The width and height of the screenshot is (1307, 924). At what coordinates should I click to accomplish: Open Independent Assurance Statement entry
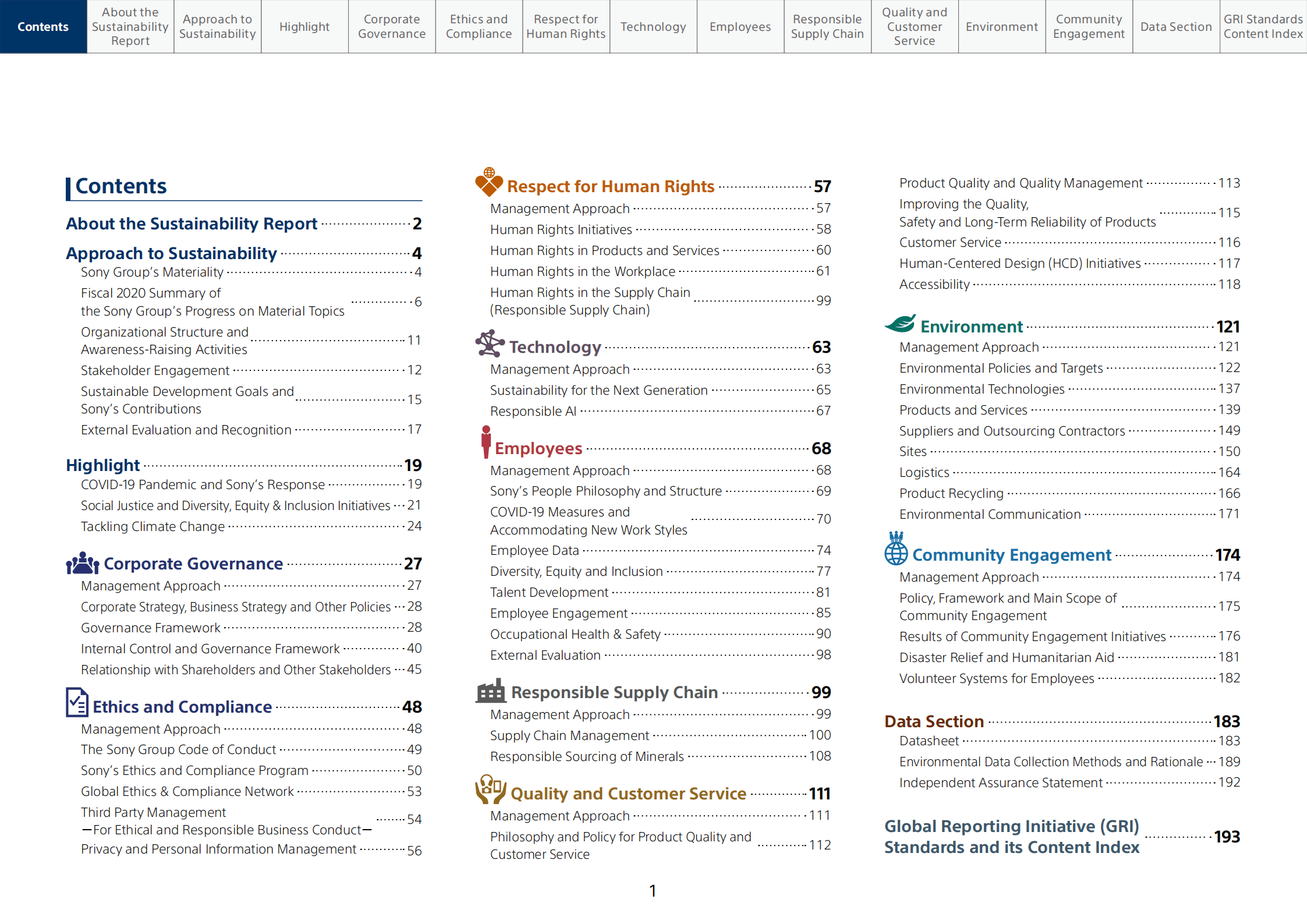point(1000,783)
